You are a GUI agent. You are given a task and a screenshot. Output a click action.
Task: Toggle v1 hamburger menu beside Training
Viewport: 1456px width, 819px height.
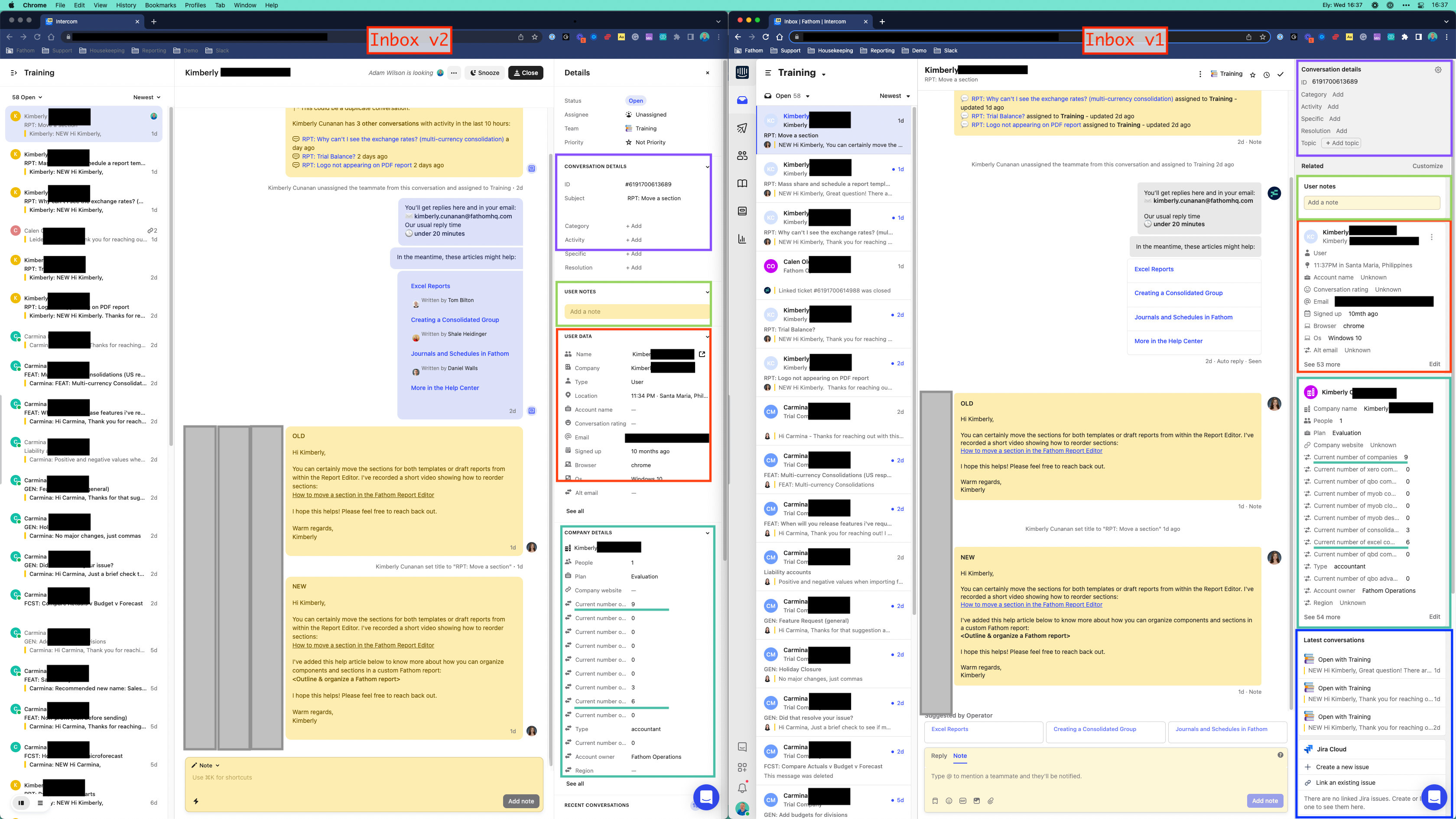(768, 73)
